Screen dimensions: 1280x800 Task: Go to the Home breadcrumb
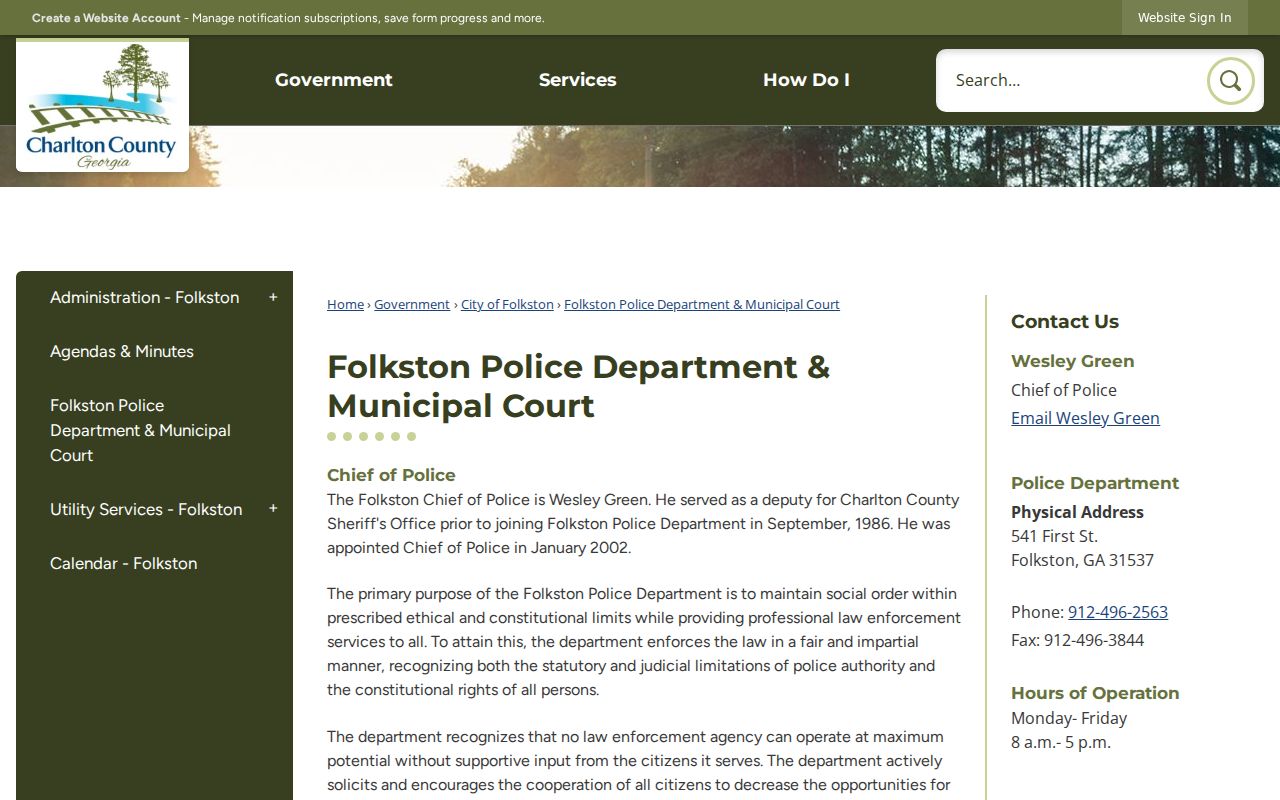[345, 304]
